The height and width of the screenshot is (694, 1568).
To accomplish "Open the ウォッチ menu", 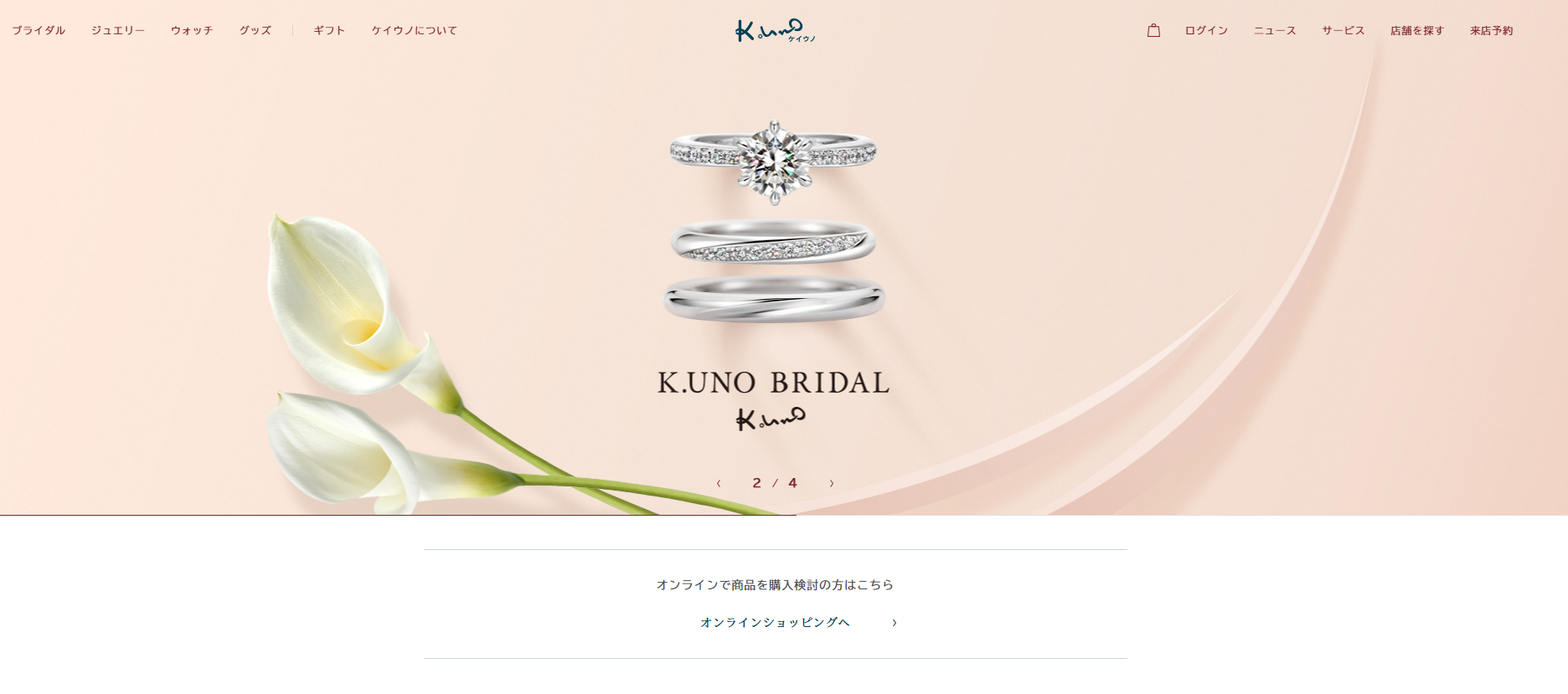I will click(x=192, y=30).
